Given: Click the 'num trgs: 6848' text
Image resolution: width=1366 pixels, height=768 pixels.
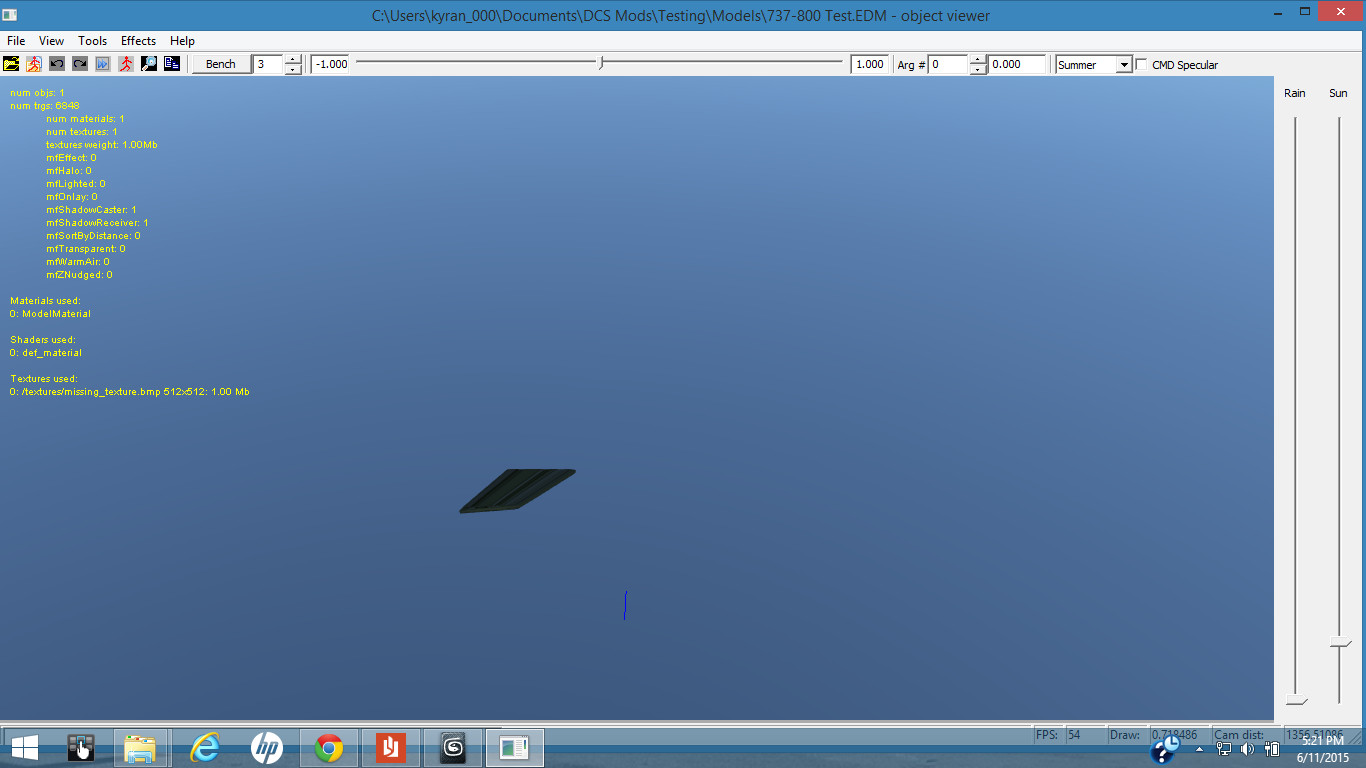Looking at the screenshot, I should (x=45, y=106).
